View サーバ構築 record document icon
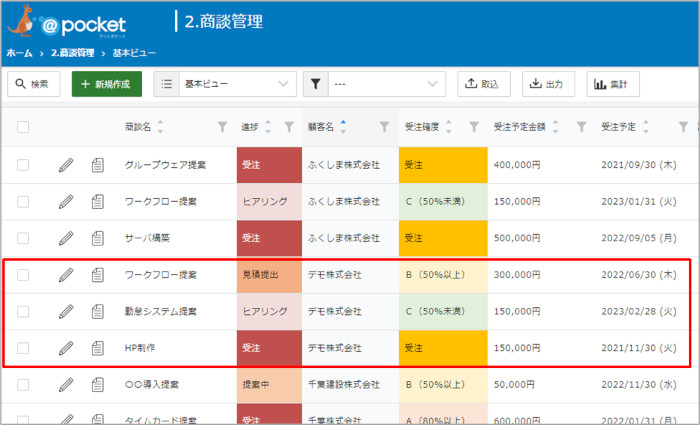 [x=97, y=238]
